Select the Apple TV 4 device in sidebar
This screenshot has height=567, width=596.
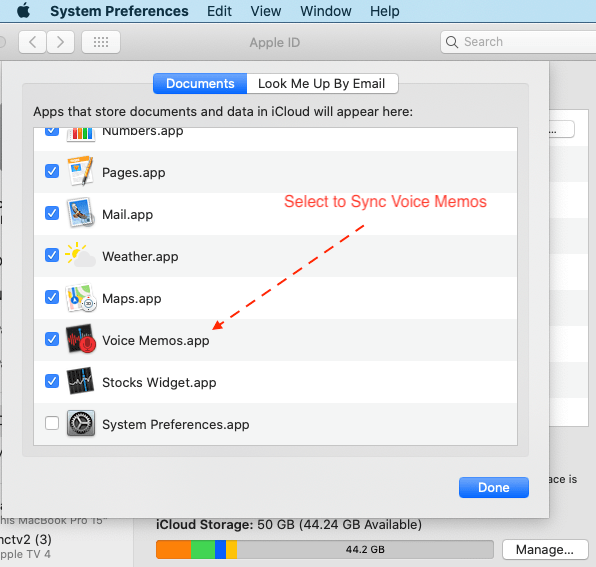[26, 547]
